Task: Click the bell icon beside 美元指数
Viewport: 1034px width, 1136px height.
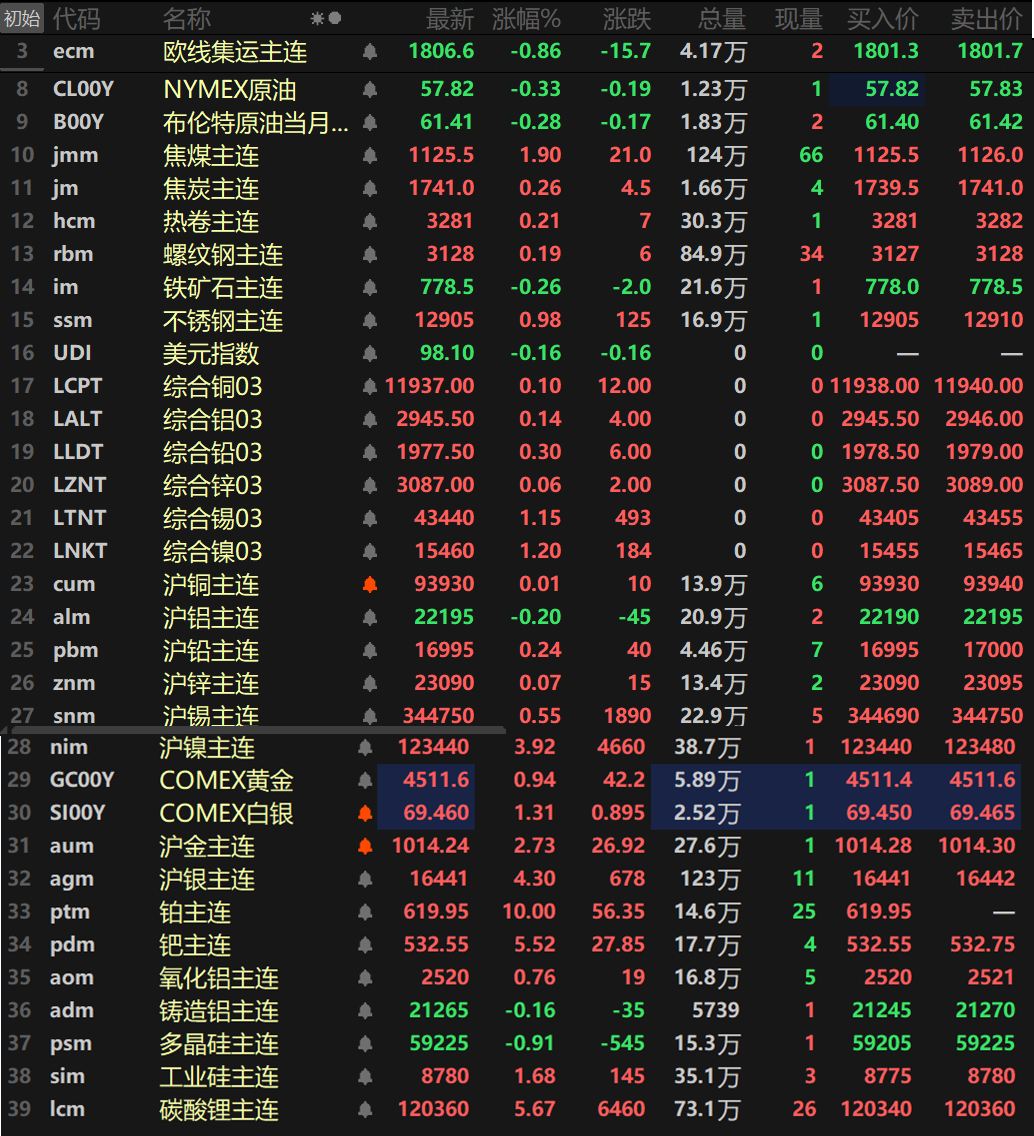Action: (x=370, y=354)
